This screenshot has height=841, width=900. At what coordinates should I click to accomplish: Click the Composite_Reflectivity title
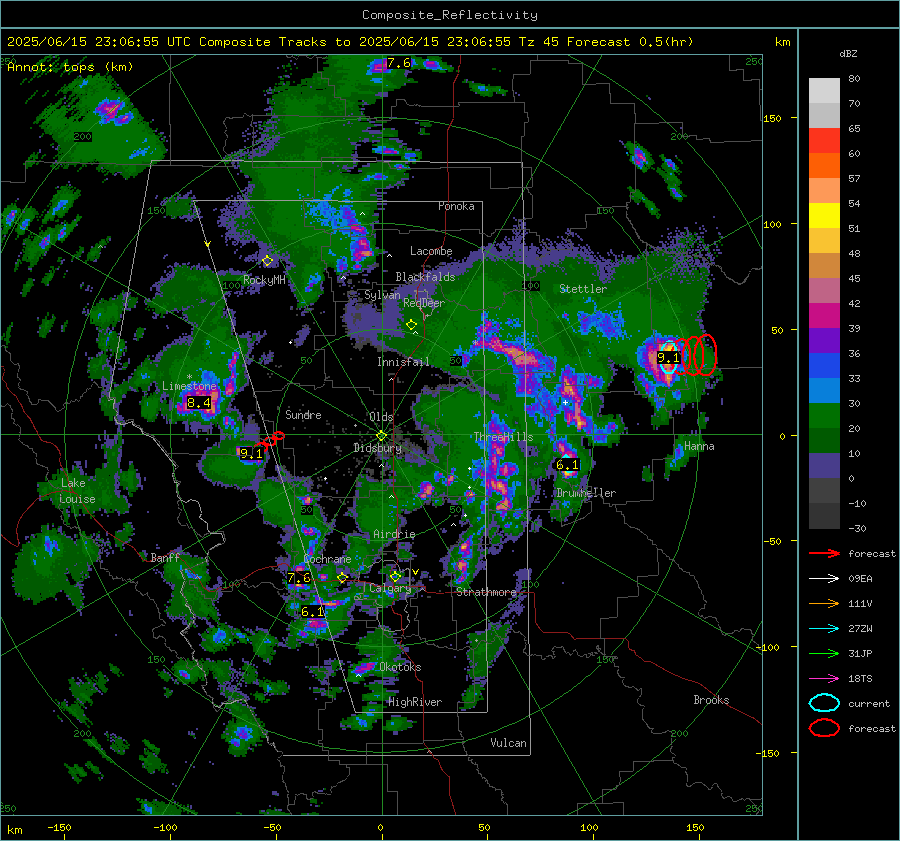click(449, 15)
